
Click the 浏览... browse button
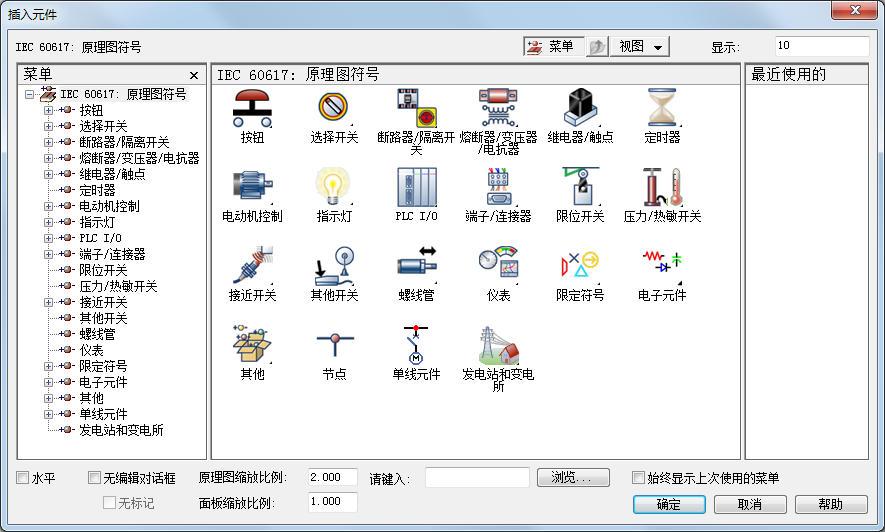pyautogui.click(x=573, y=477)
